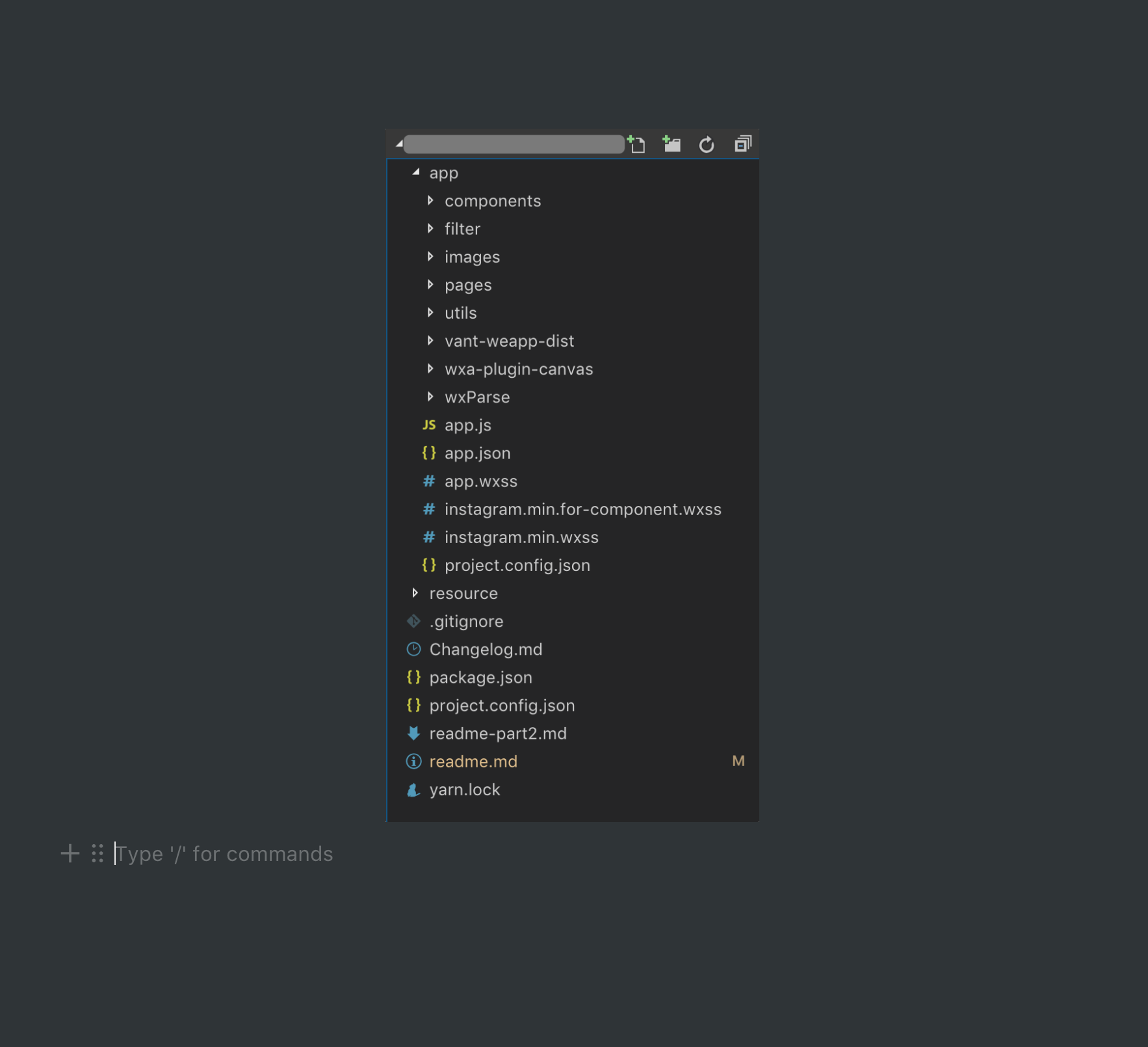
Task: Open instagram.min.for-component.wxss file
Action: coord(582,509)
